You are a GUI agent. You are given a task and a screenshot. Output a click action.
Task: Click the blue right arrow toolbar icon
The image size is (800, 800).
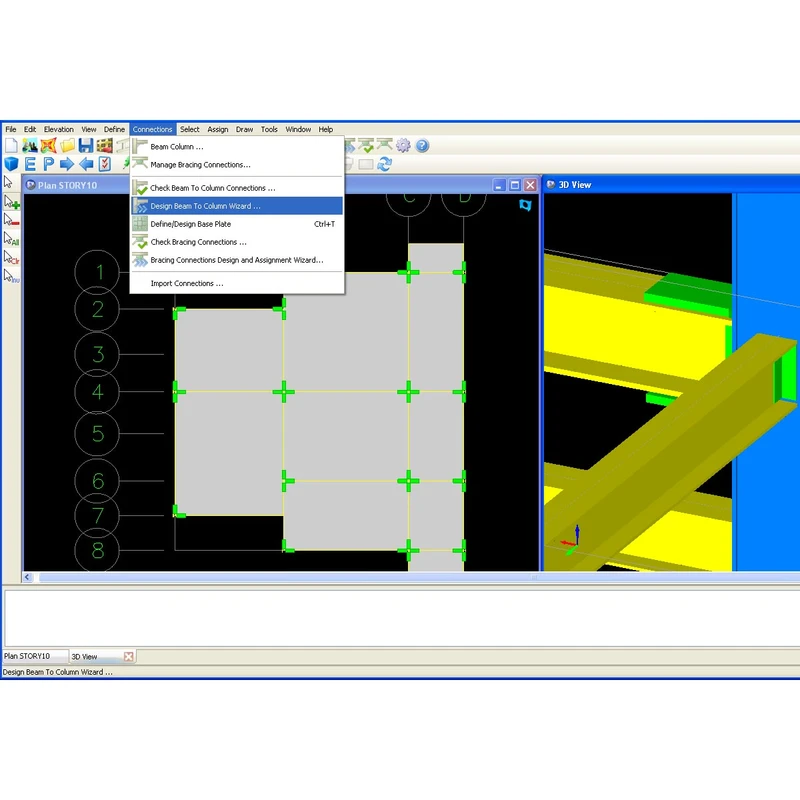tap(67, 164)
